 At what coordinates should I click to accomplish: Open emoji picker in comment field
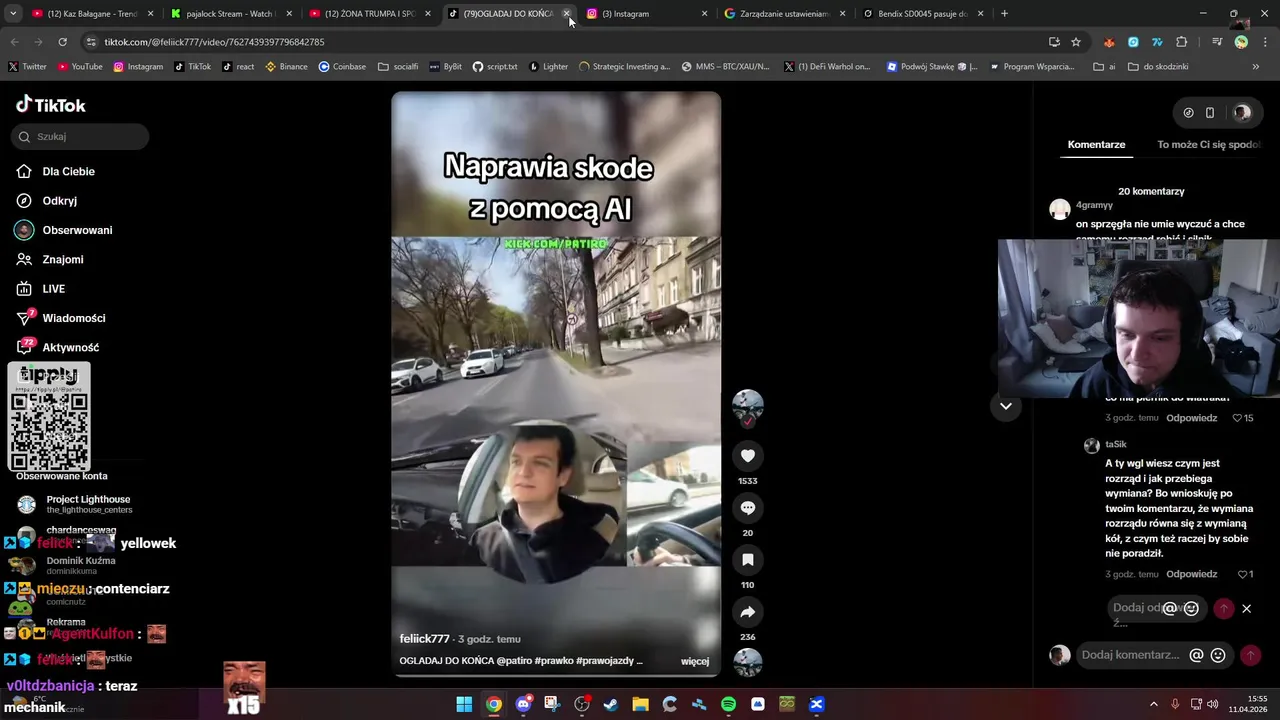(x=1218, y=655)
